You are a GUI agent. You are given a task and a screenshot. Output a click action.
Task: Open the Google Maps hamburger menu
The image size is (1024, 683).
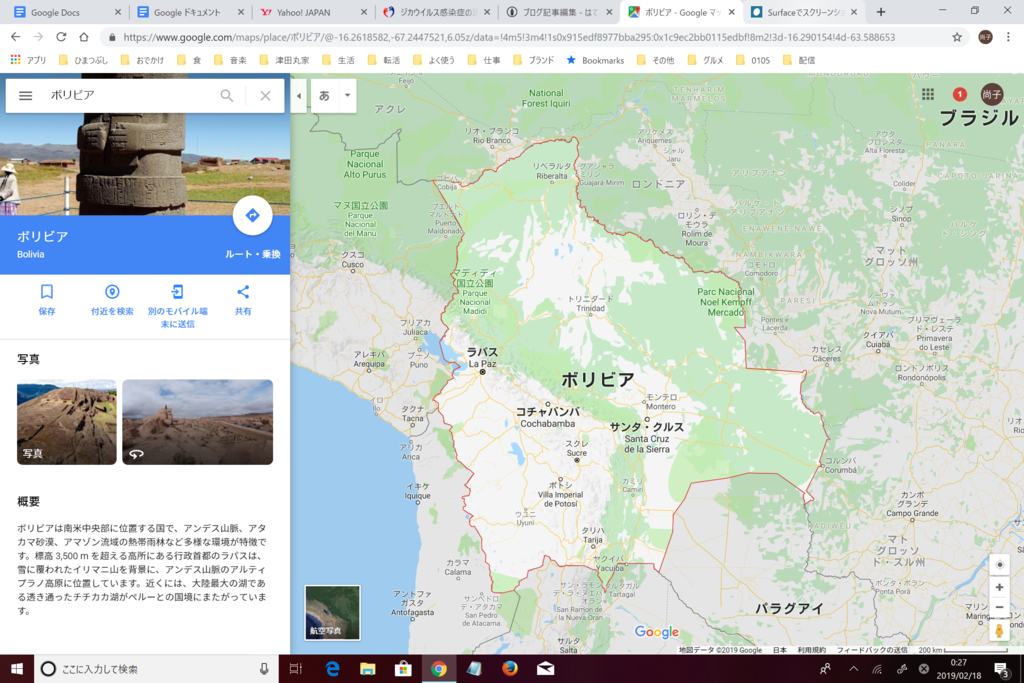point(25,95)
